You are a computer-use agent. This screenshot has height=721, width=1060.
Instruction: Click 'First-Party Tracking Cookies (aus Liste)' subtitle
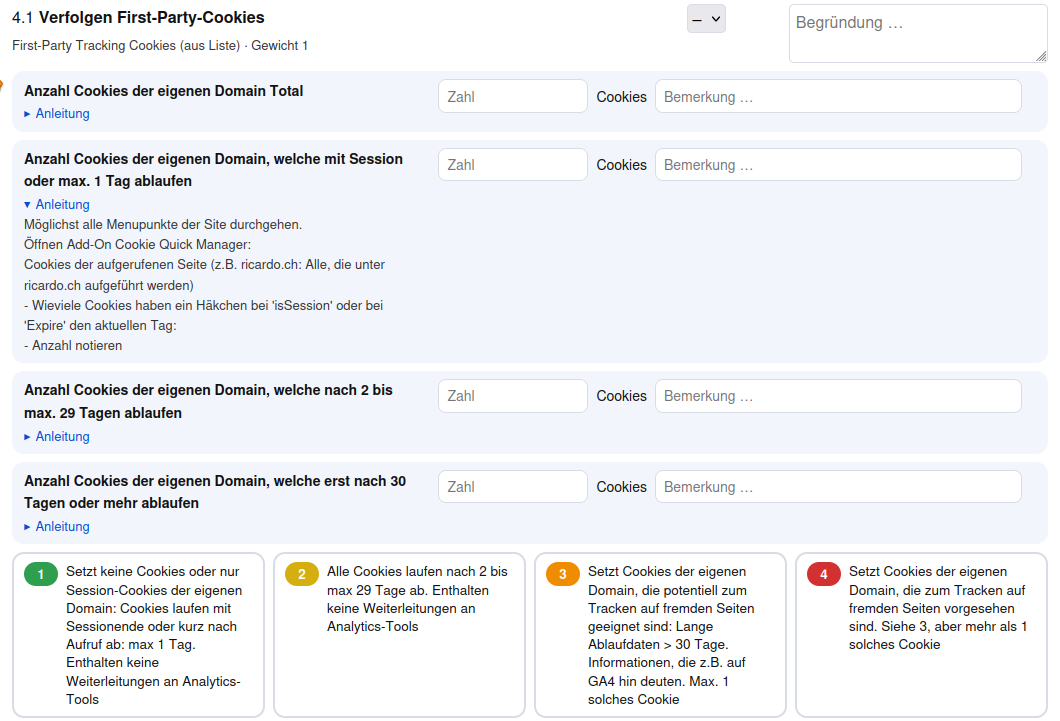click(x=126, y=45)
